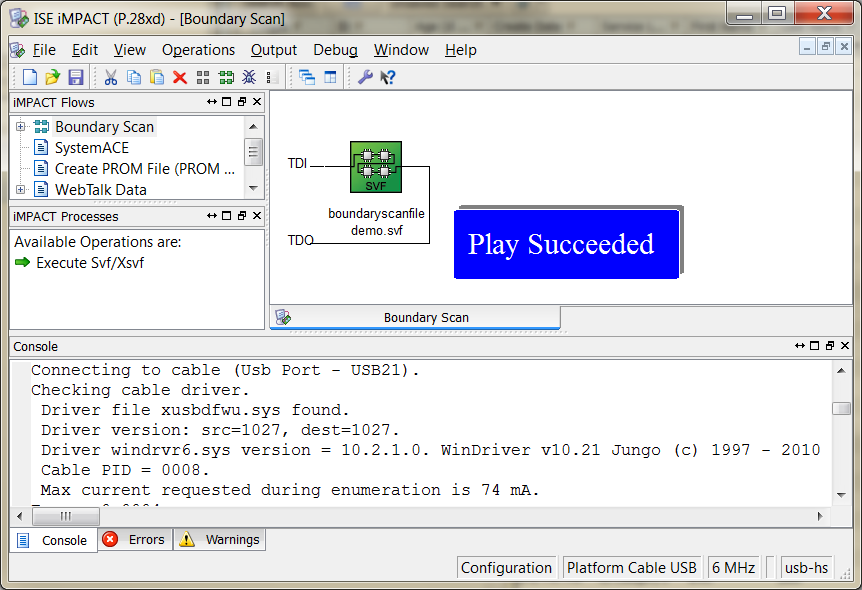Open the Operations menu
Viewport: 862px width, 590px height.
(x=198, y=50)
